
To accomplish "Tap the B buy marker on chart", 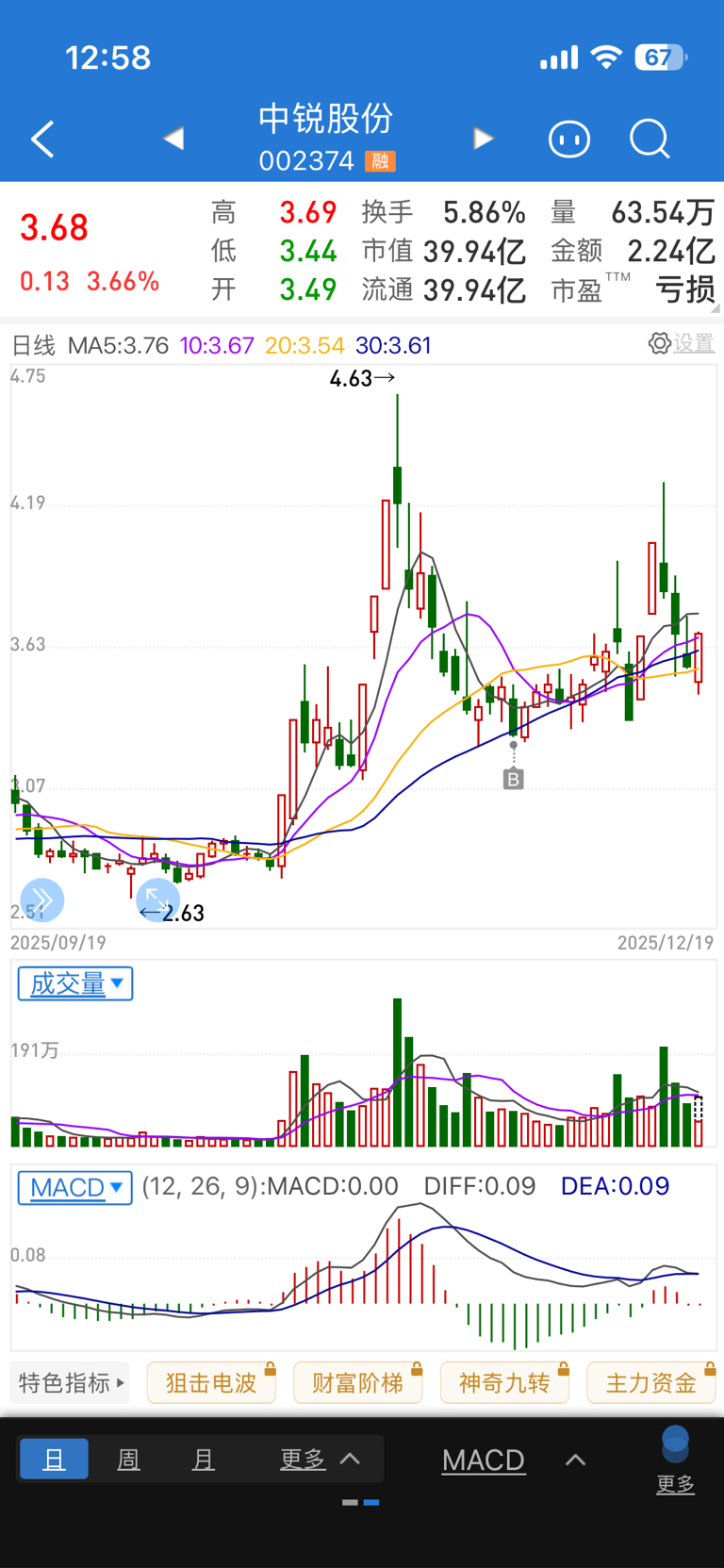I will click(513, 779).
